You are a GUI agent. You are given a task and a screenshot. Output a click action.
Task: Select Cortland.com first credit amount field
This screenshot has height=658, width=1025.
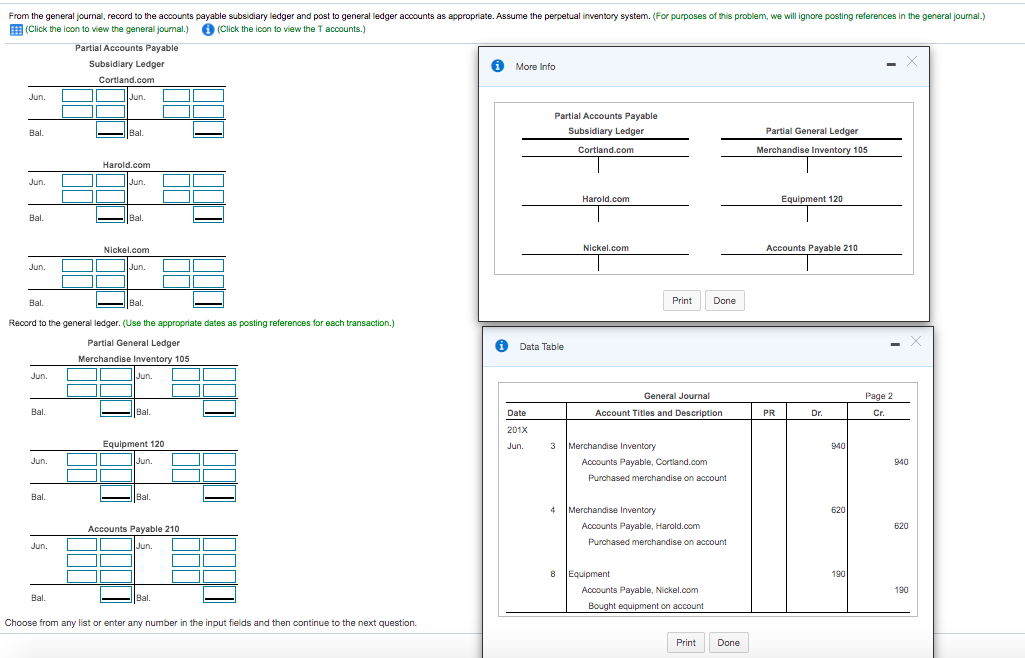click(x=209, y=95)
